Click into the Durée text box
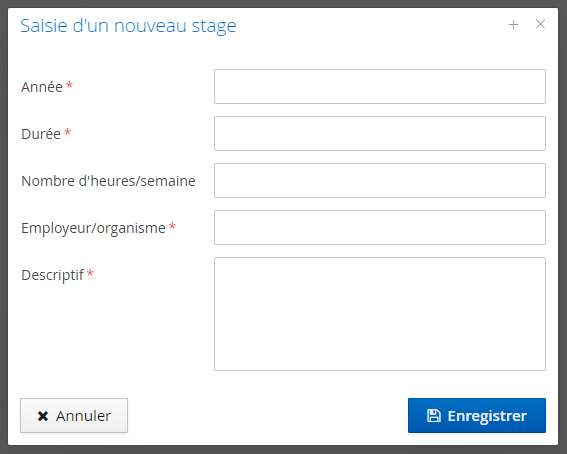This screenshot has width=567, height=454. pyautogui.click(x=380, y=133)
